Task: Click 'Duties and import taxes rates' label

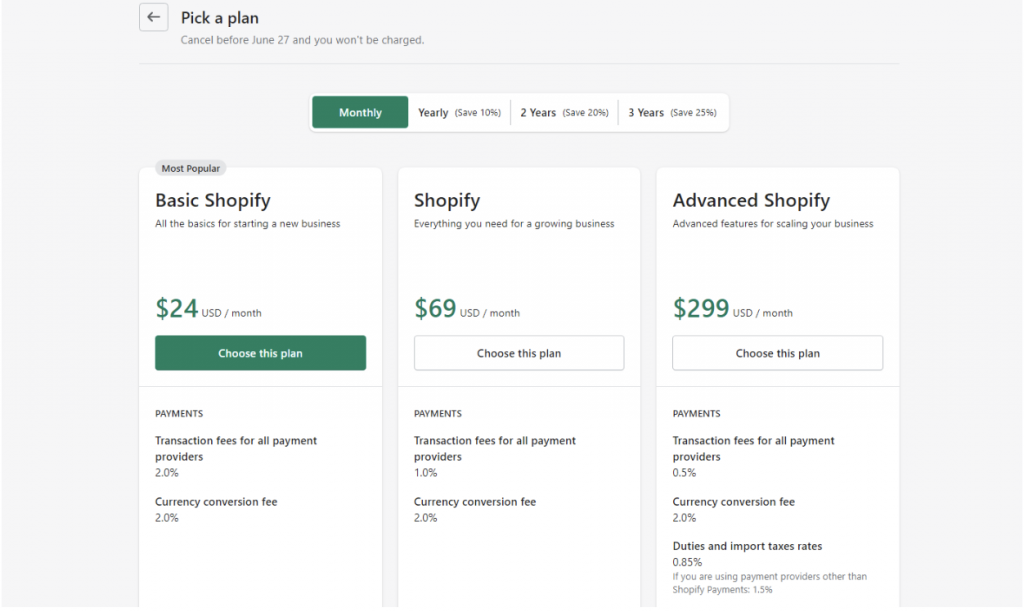Action: coord(747,546)
